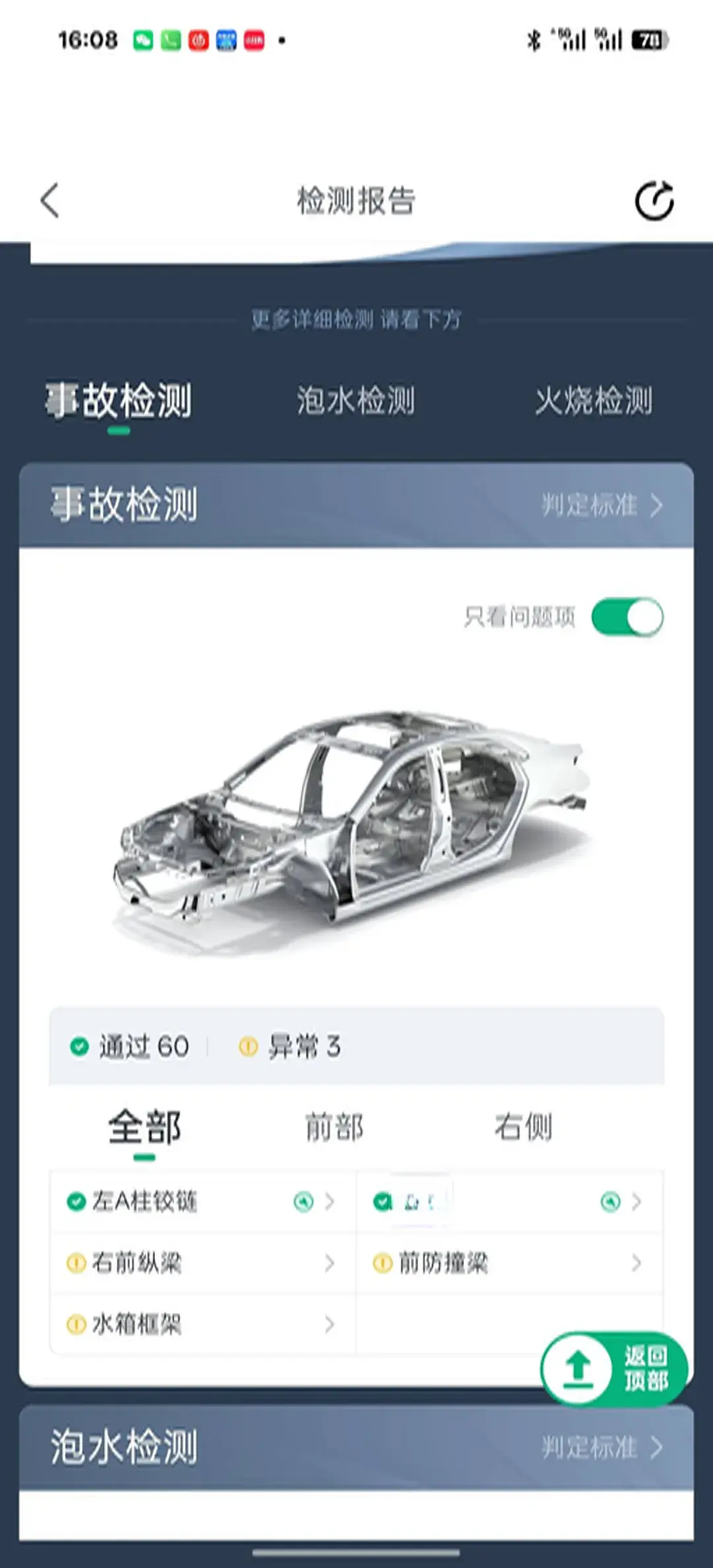Viewport: 713px width, 1568px height.
Task: Tap the share icon in header
Action: pos(654,200)
